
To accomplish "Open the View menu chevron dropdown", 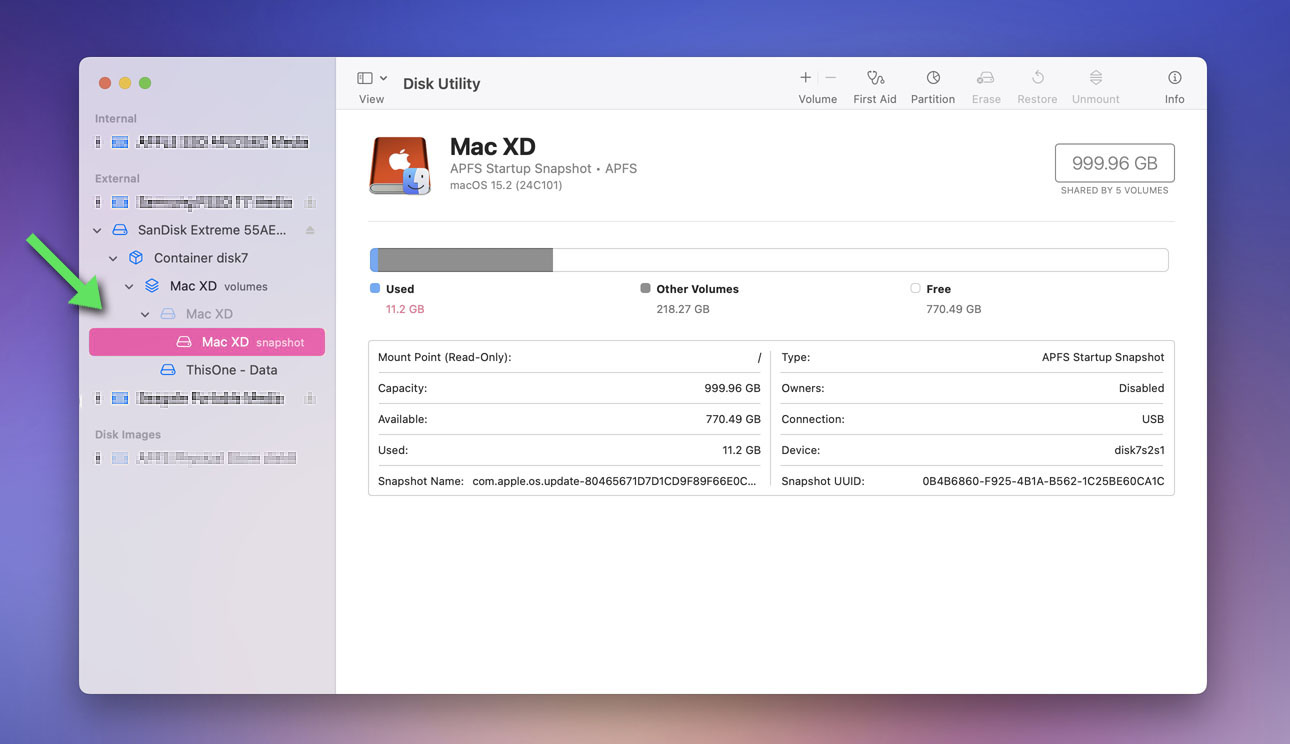I will coord(383,78).
